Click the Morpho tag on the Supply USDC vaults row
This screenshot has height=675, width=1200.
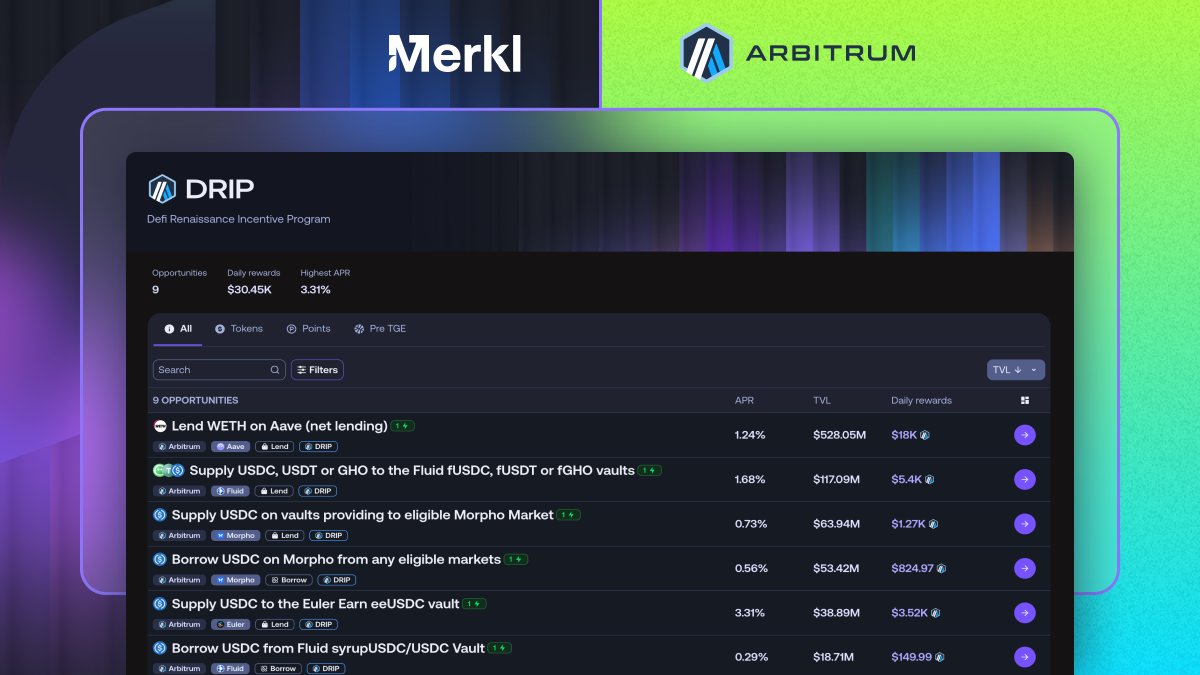pos(236,536)
